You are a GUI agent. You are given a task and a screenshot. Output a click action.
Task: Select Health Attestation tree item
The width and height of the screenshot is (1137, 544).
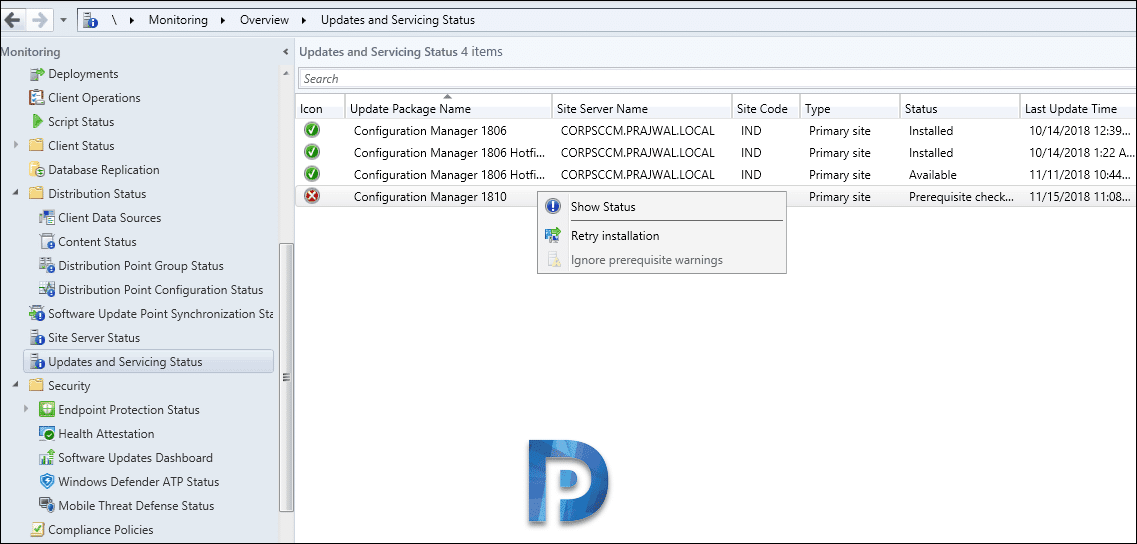point(106,434)
